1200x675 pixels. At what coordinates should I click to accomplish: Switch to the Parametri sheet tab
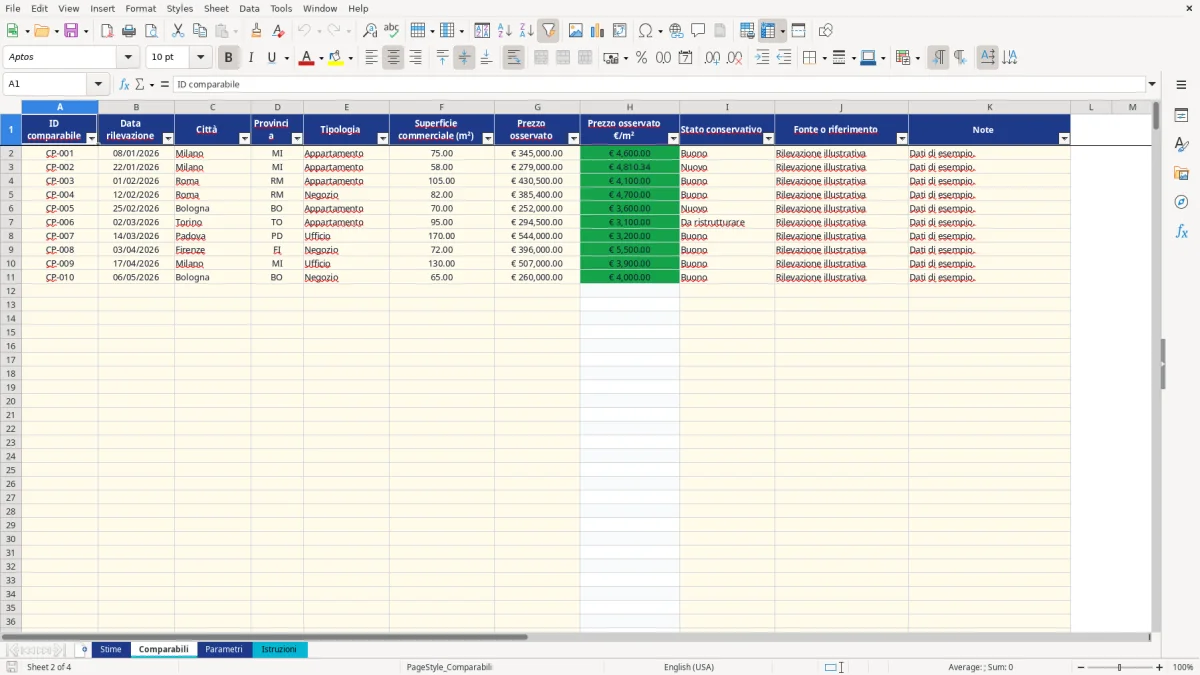(x=224, y=650)
